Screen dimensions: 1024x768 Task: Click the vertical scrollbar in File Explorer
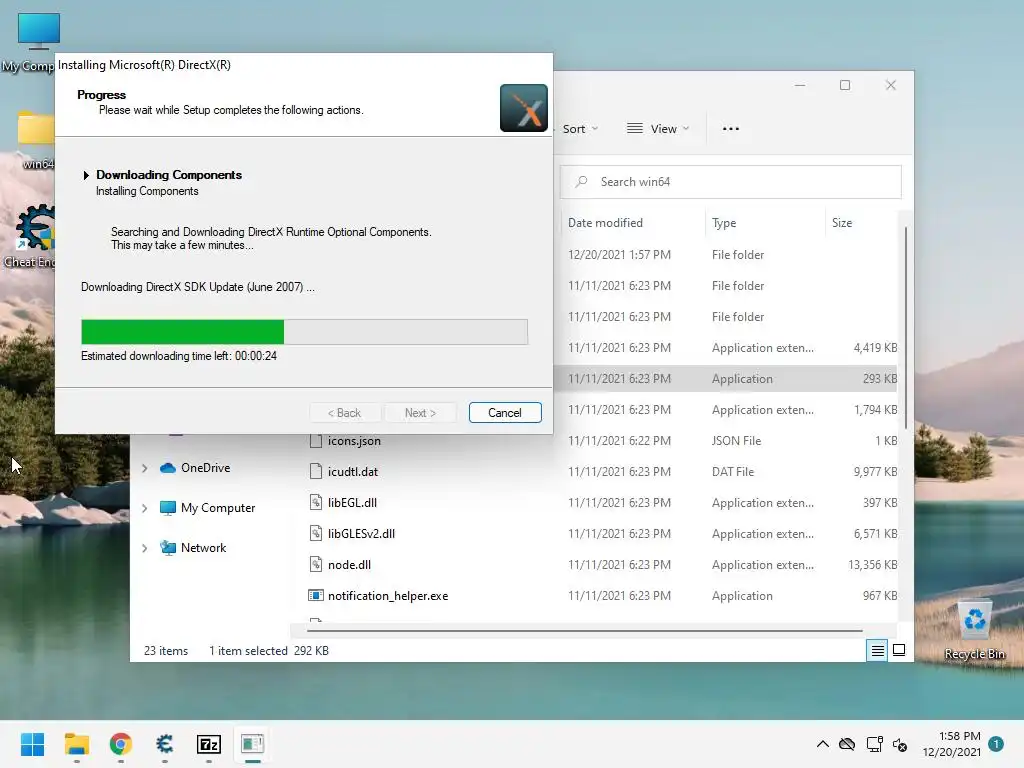pos(905,327)
